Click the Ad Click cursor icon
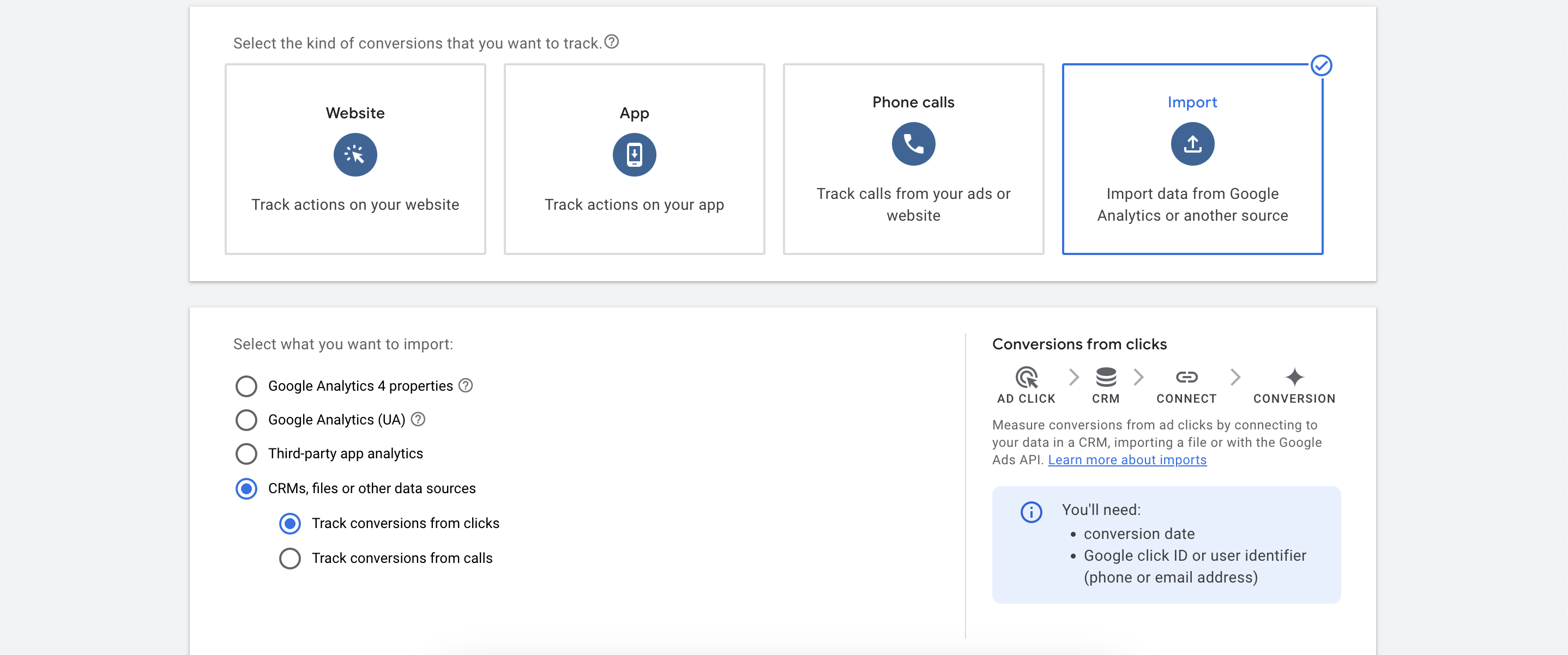1568x655 pixels. [1026, 377]
